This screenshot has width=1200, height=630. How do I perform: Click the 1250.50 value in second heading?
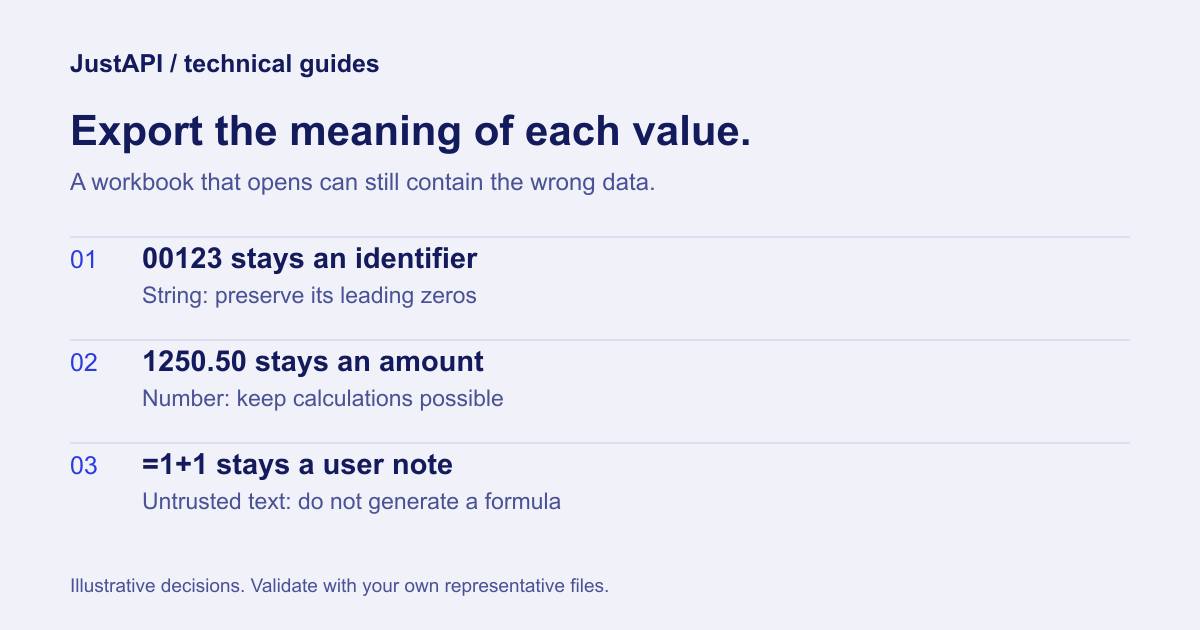click(x=195, y=361)
